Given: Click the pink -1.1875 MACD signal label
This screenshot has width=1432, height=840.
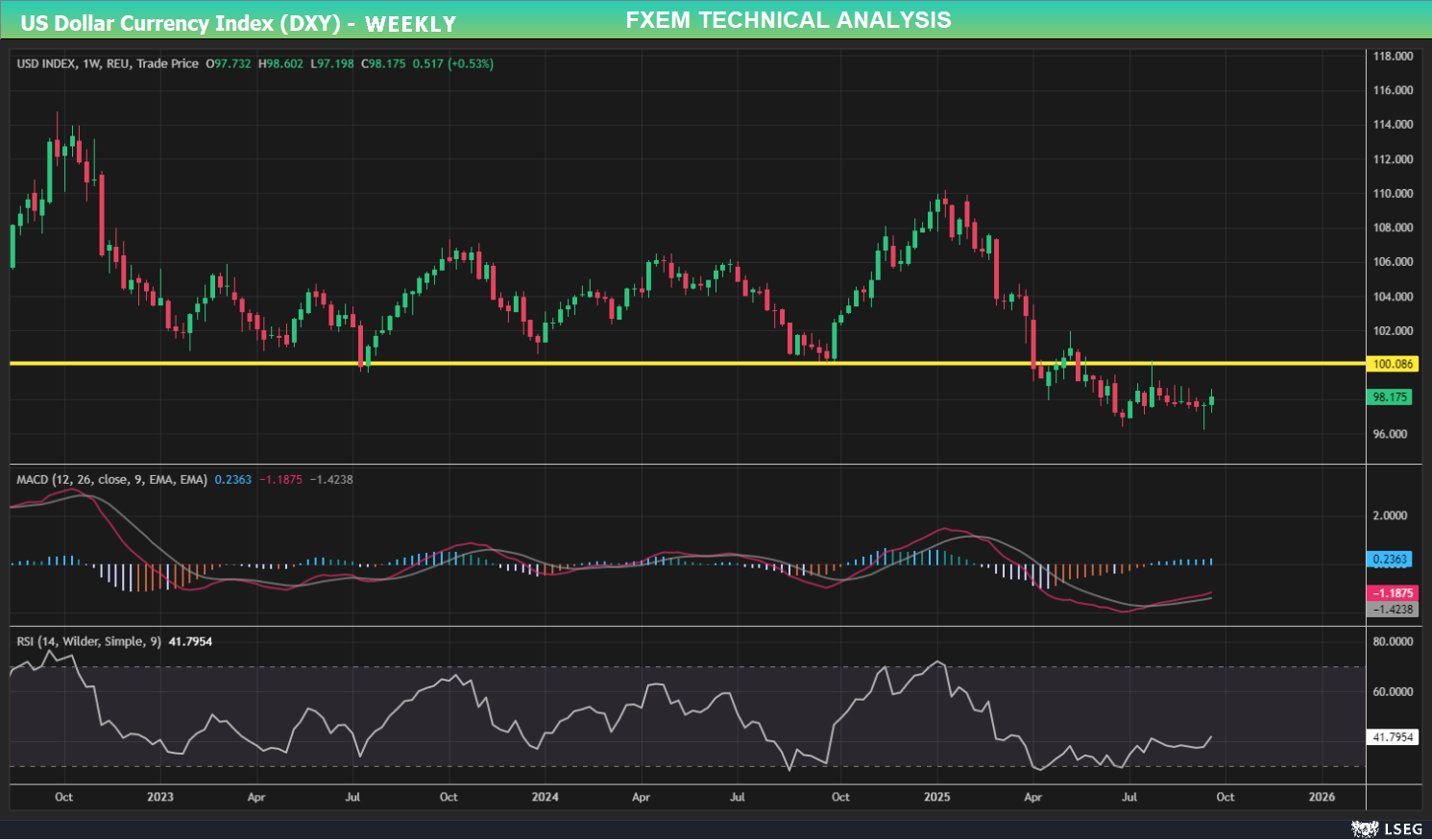Looking at the screenshot, I should 1392,592.
